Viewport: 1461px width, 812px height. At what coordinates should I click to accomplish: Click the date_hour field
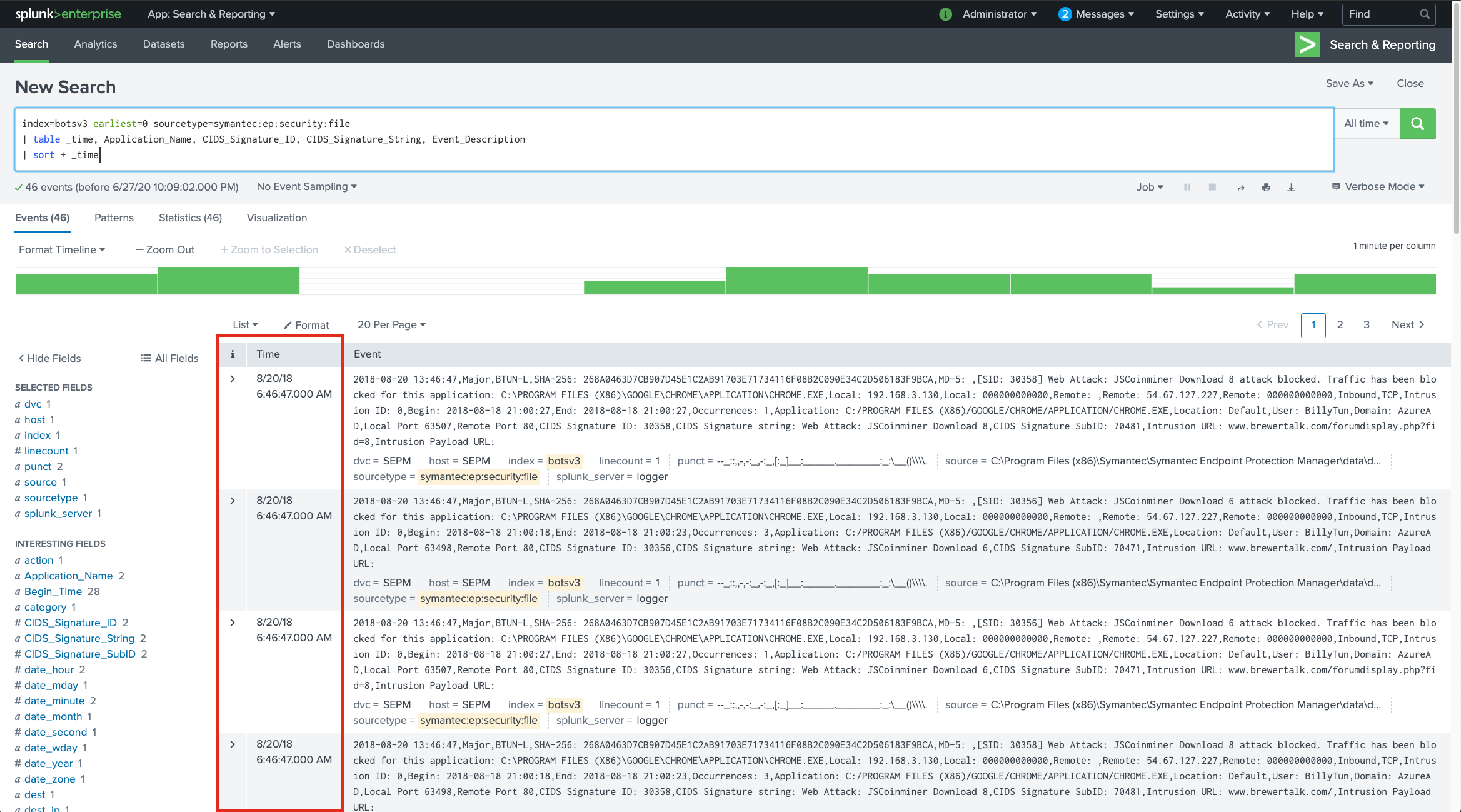(x=49, y=669)
